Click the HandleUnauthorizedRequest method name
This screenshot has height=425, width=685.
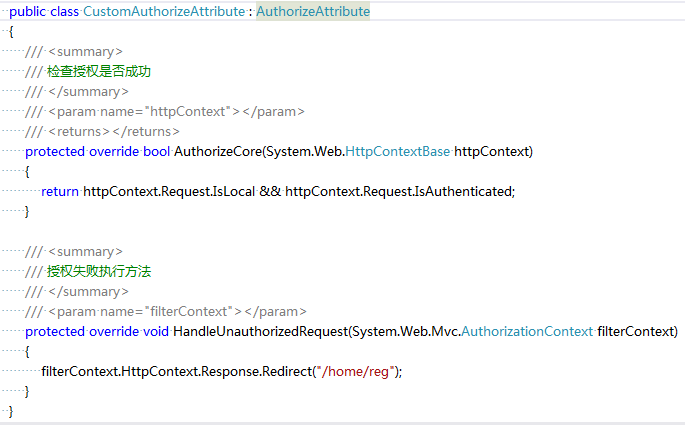pyautogui.click(x=260, y=332)
